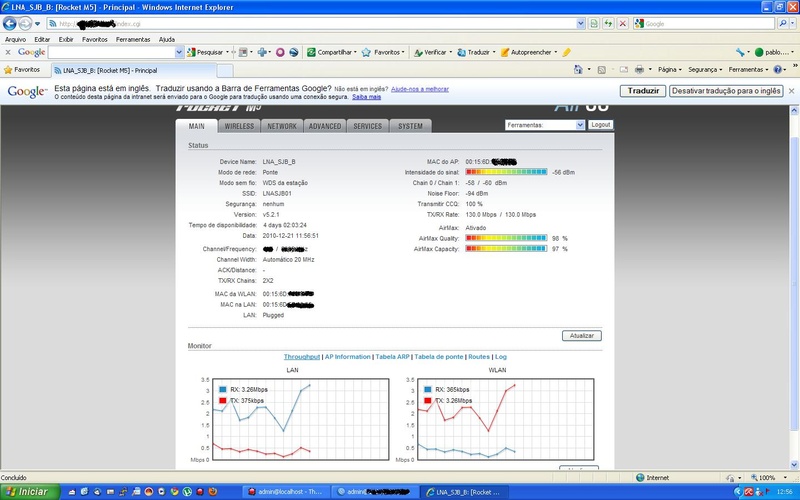800x500 pixels.
Task: Click the AirMax Quality bar
Action: click(506, 238)
